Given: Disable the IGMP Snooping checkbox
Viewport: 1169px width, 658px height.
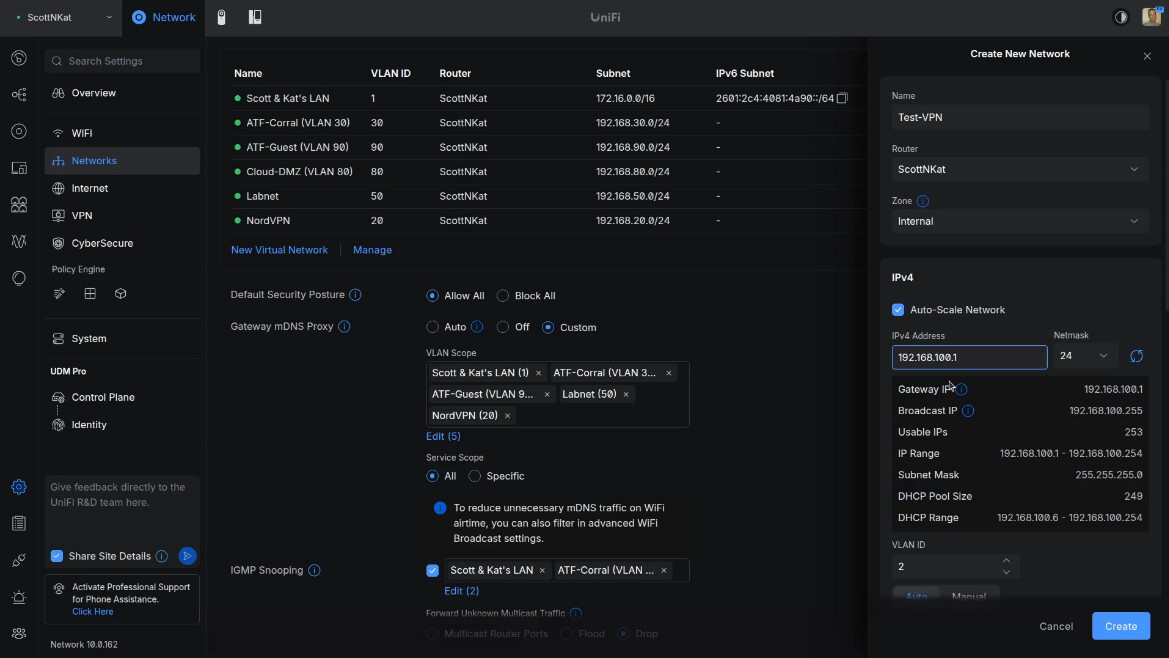Looking at the screenshot, I should [x=432, y=570].
